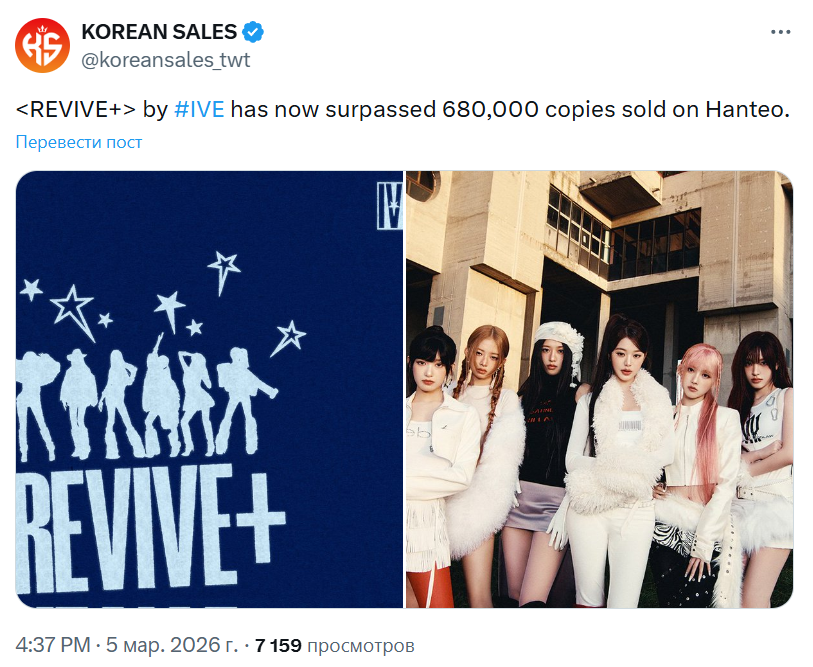This screenshot has width=813, height=667.
Task: Click the KOREAN SALES display name
Action: [159, 32]
